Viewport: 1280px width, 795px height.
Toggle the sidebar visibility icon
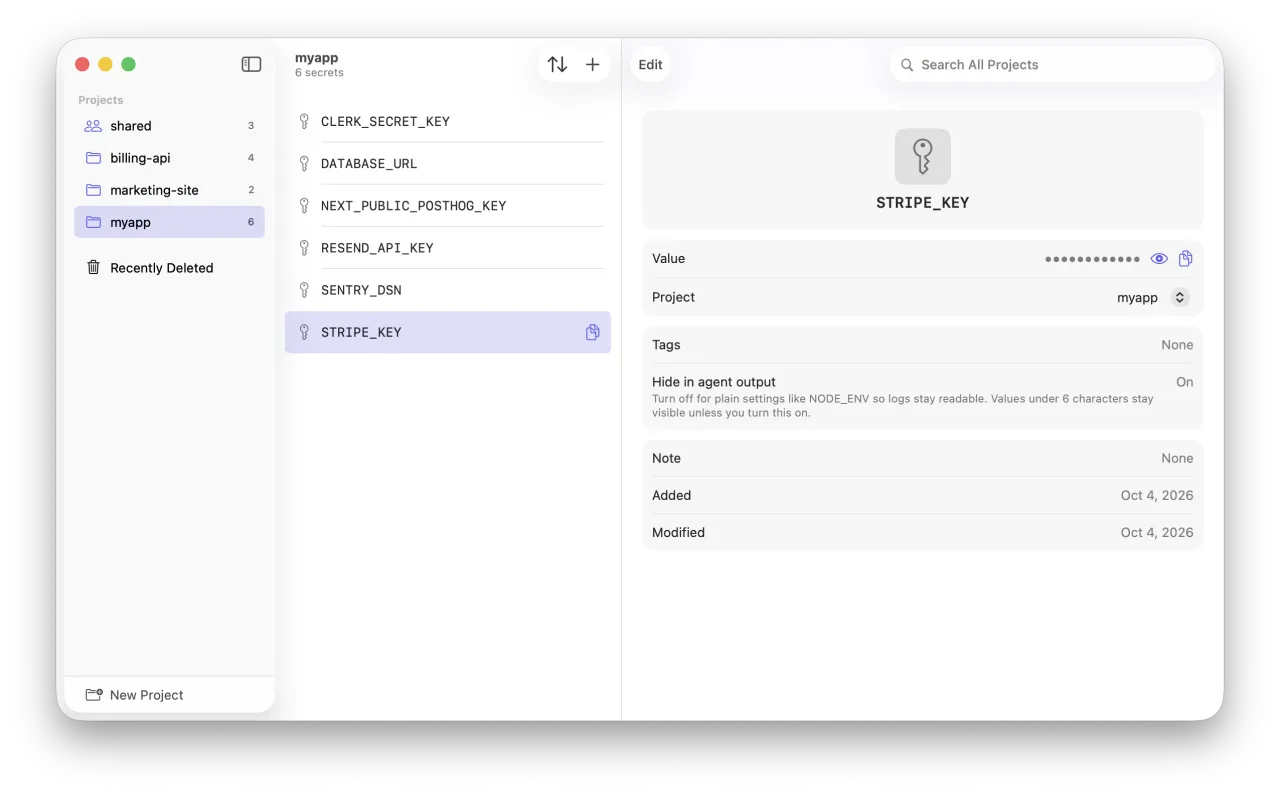pos(251,64)
